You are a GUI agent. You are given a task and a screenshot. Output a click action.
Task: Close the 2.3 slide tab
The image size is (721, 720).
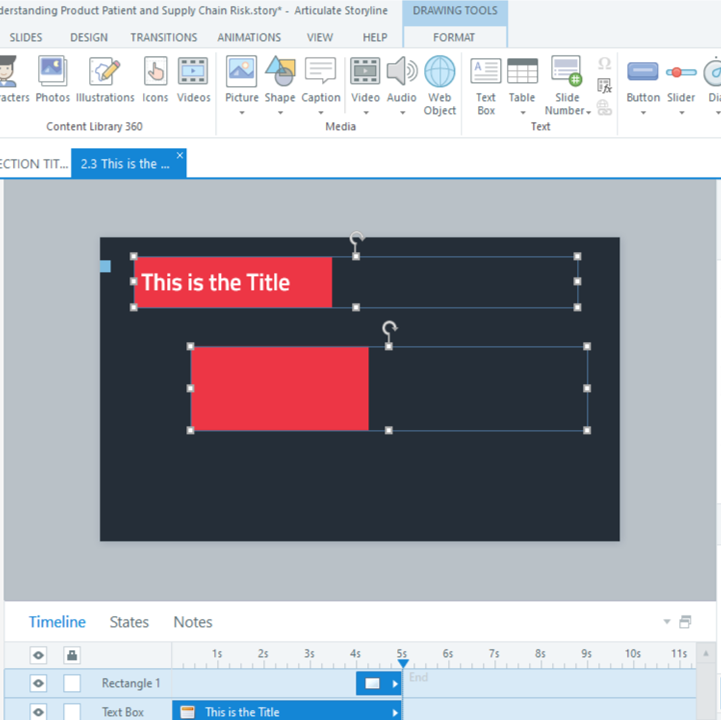pos(180,155)
